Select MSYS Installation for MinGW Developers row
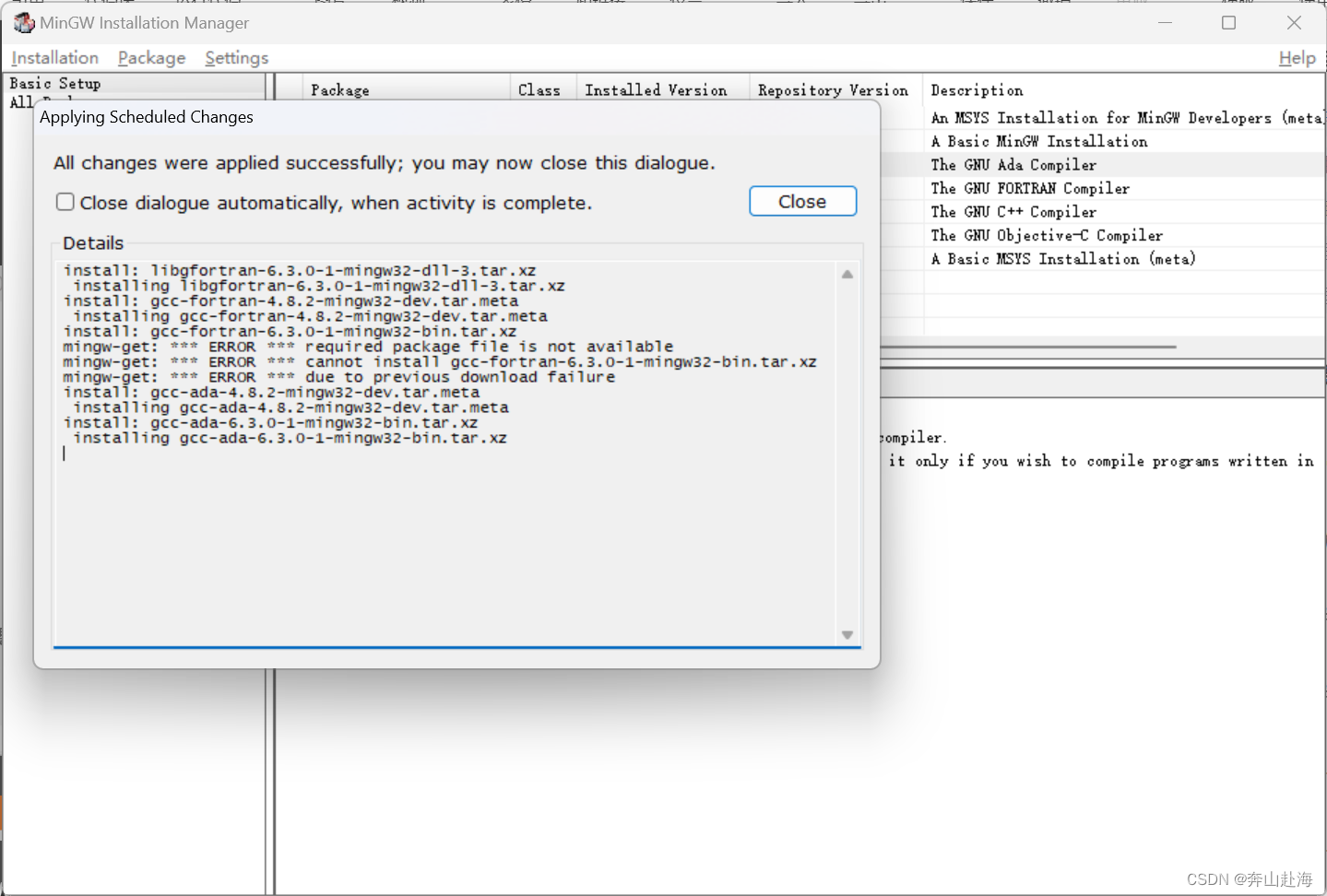This screenshot has height=896, width=1327. (1103, 118)
